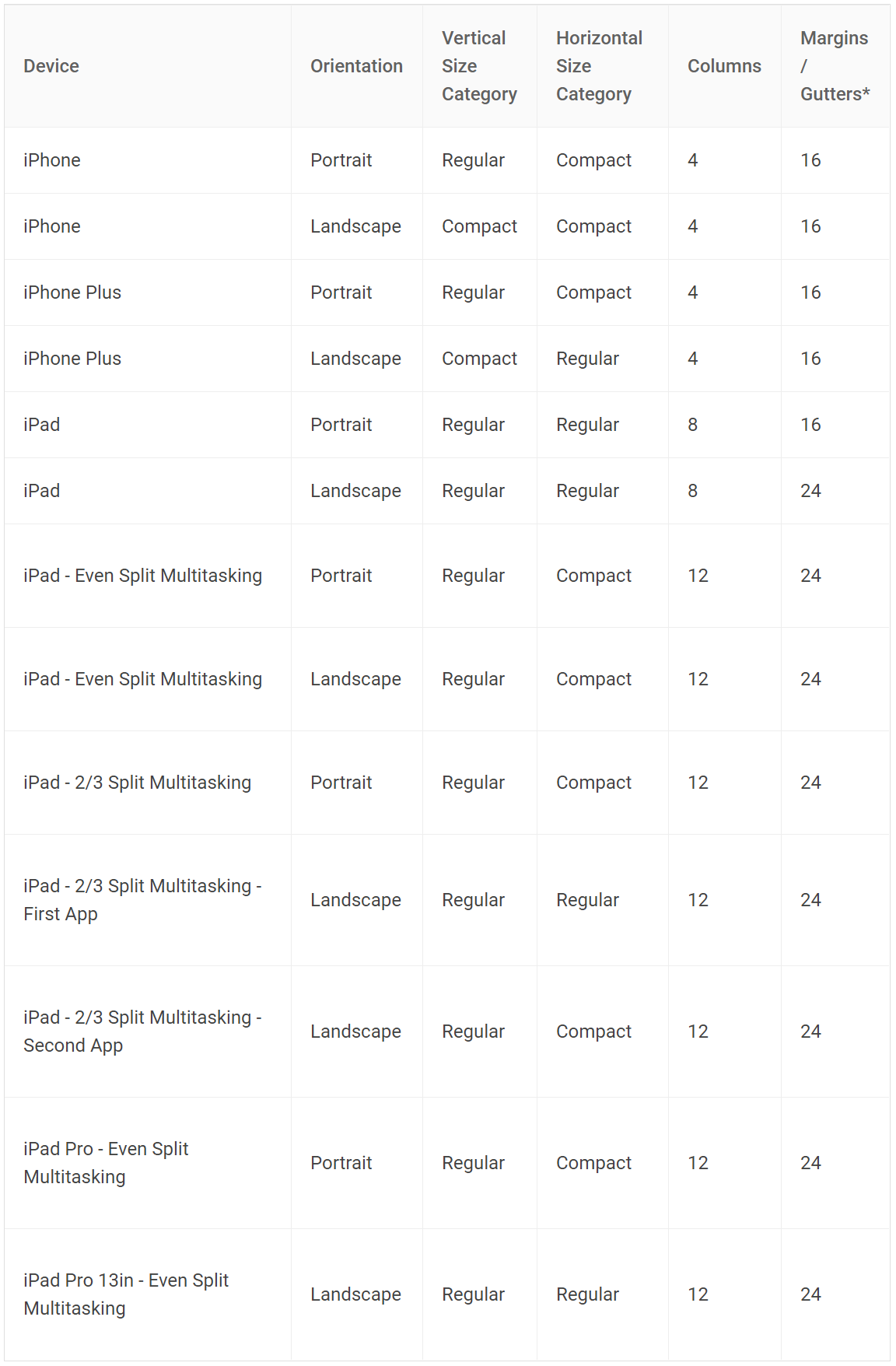Click Regular horizontal size in iPhone Plus Landscape row
This screenshot has width=896, height=1366.
587,359
